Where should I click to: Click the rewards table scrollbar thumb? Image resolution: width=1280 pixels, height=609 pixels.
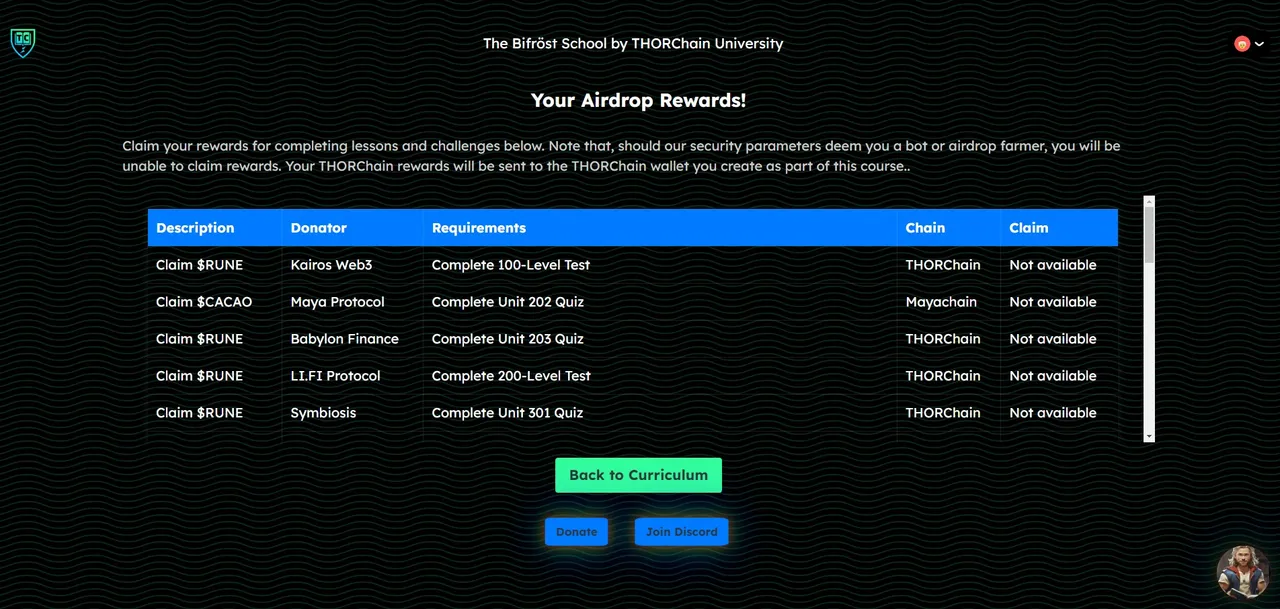tap(1149, 235)
